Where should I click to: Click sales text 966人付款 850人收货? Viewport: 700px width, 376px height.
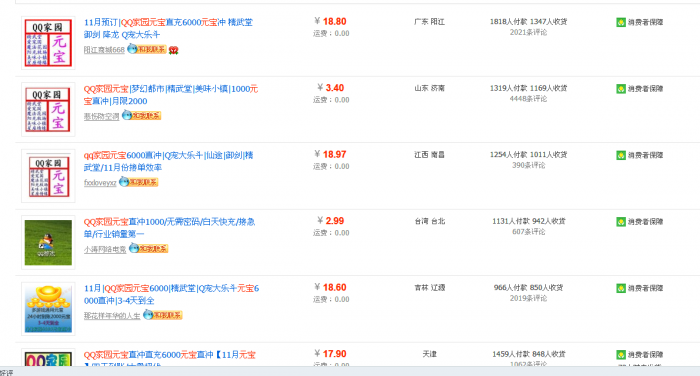[529, 288]
